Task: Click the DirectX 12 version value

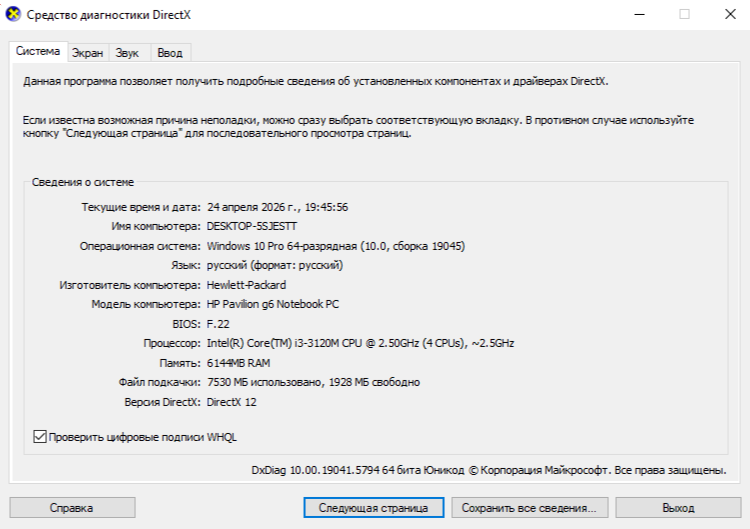Action: pos(232,402)
